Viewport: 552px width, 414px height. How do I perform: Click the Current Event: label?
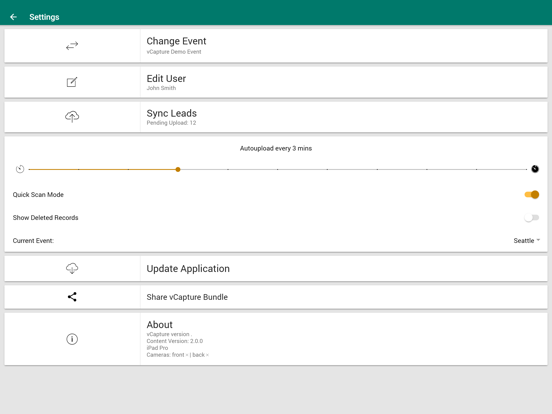coord(33,241)
